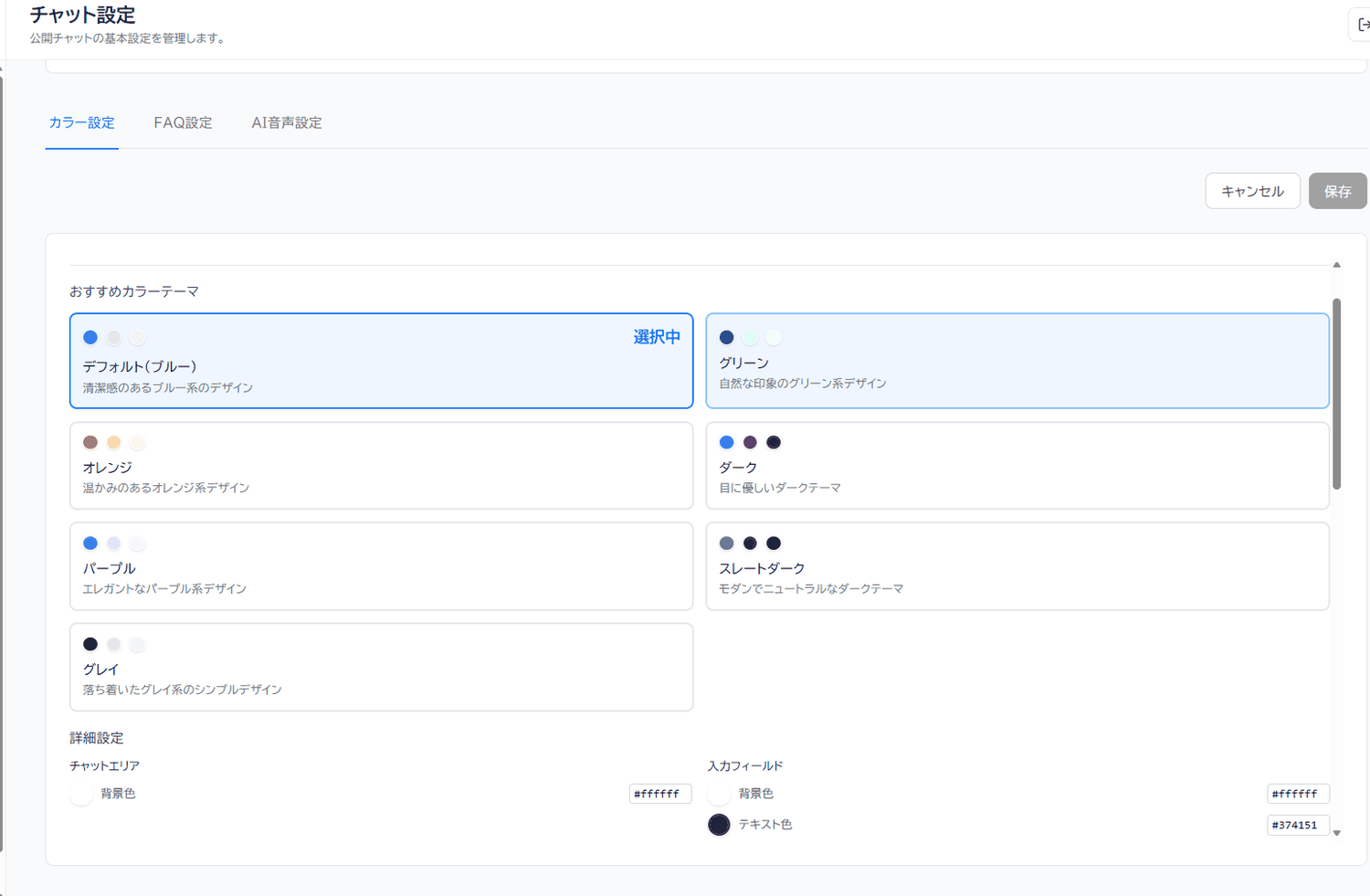Switch to the FAQ設定 tab
The image size is (1370, 896).
point(183,122)
